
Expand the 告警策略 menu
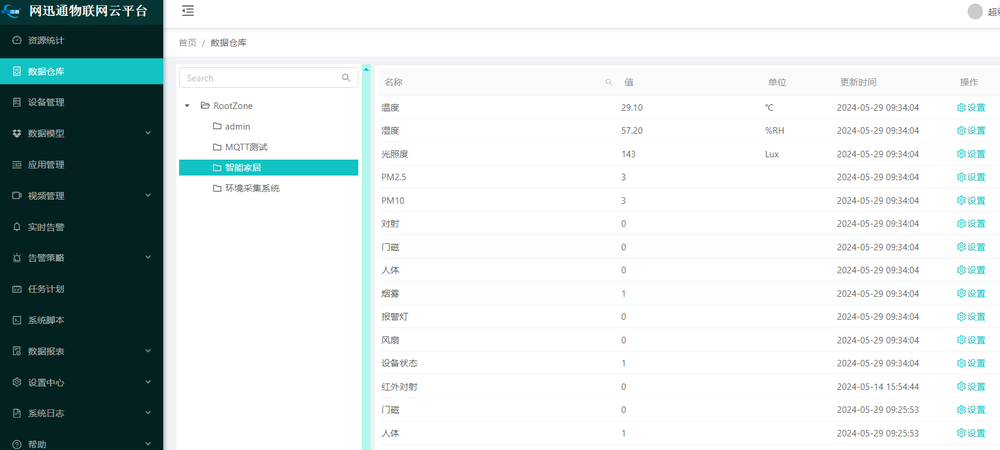147,258
